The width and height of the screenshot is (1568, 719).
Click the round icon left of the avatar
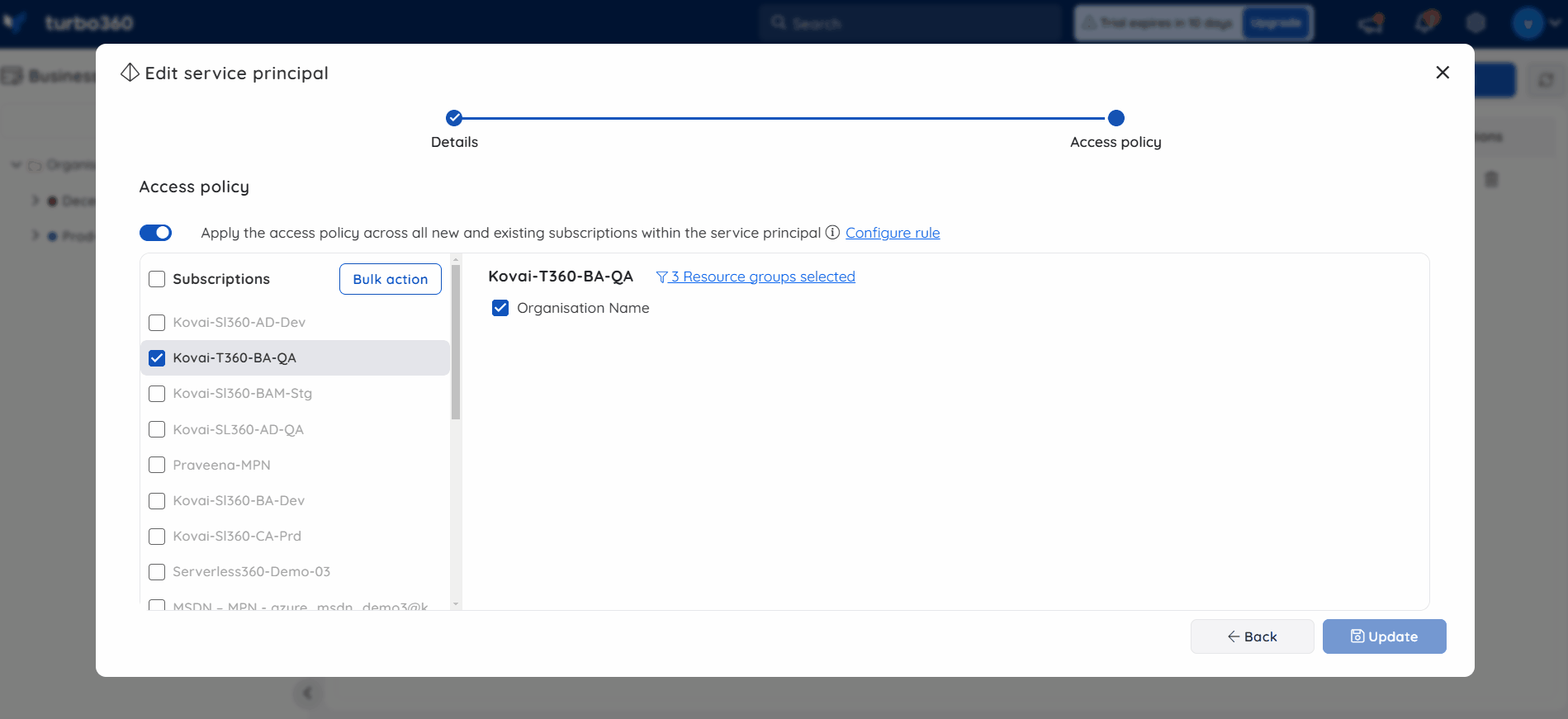[1476, 23]
